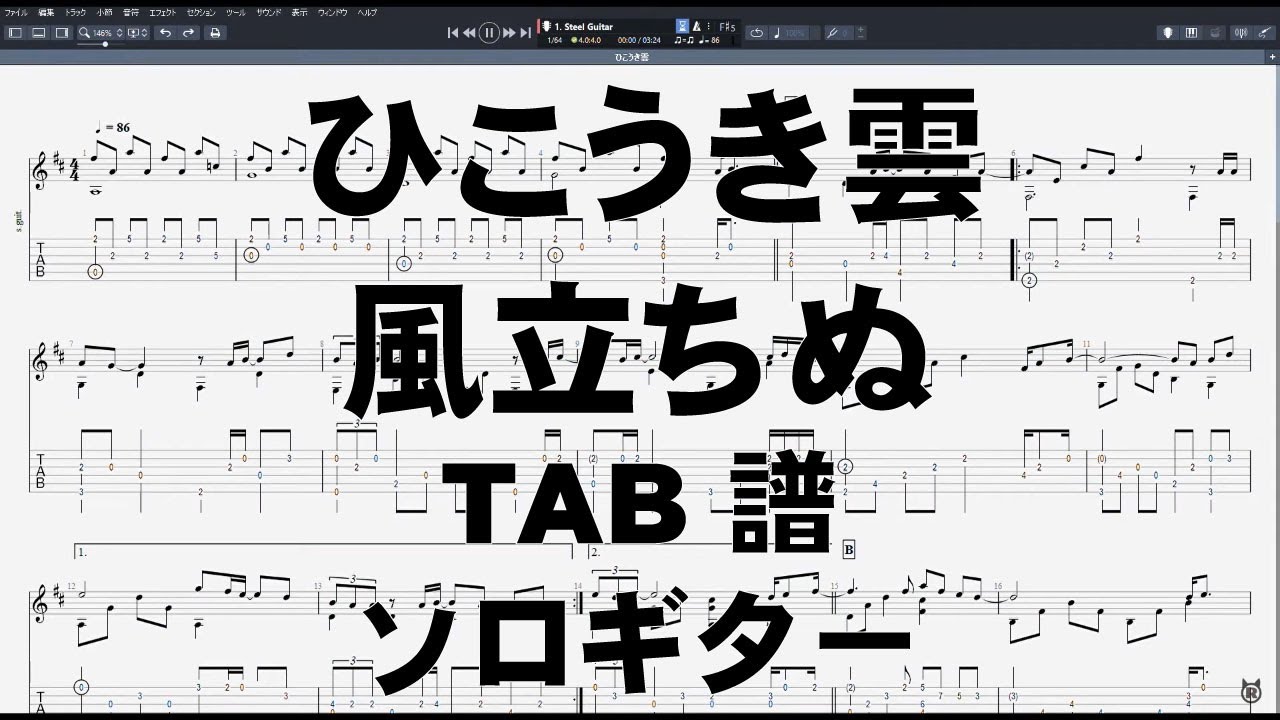
Task: Move the zoom slider handle
Action: 106,44
